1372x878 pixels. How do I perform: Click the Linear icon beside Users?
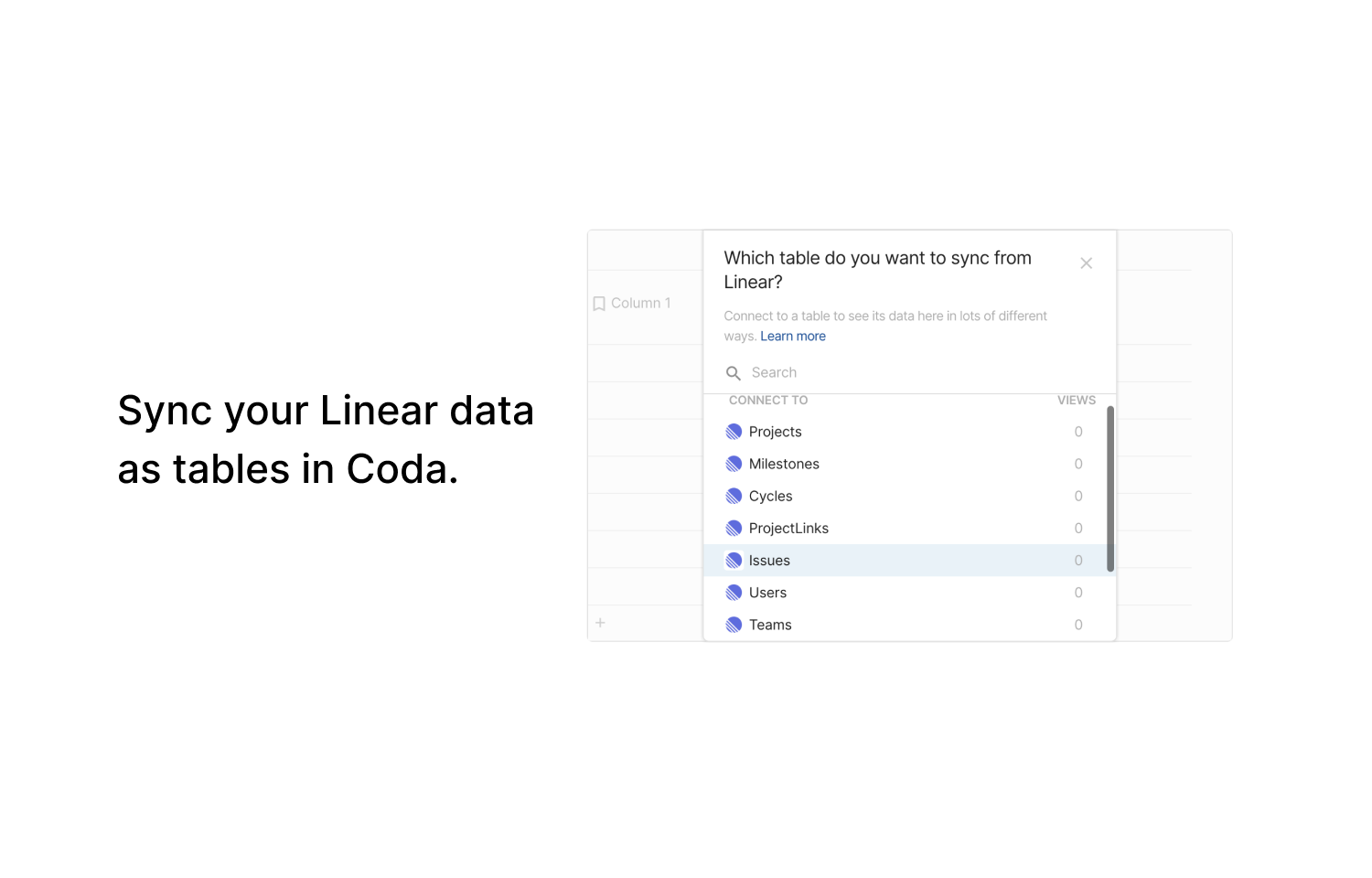pos(734,593)
